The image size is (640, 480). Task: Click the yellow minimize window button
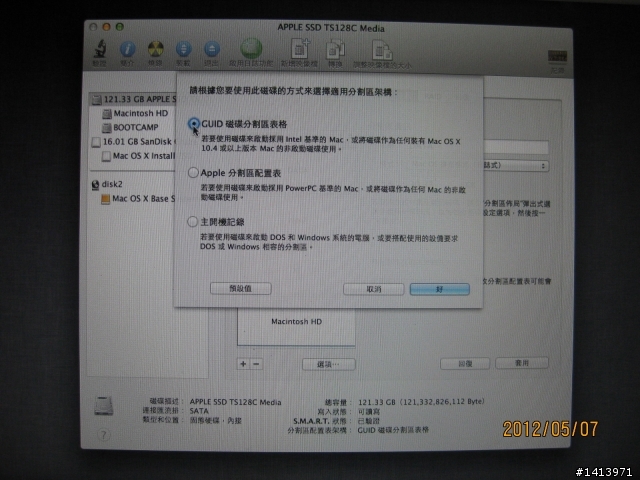pos(107,27)
